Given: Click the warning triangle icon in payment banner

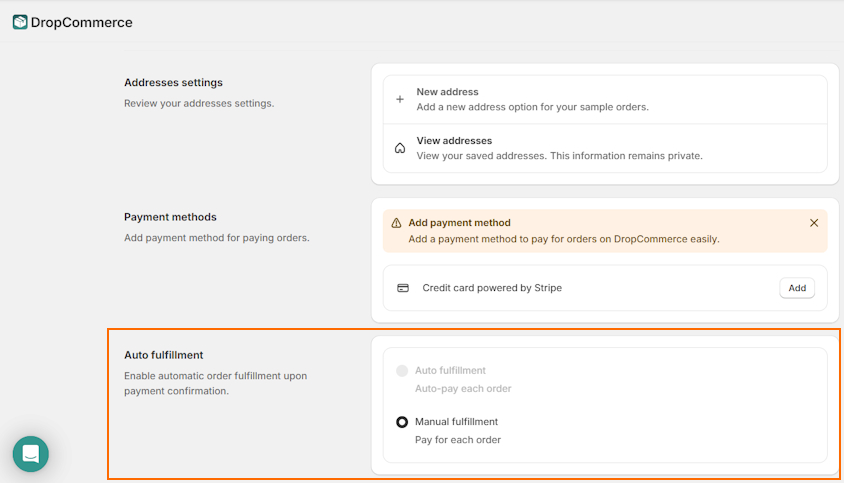Looking at the screenshot, I should point(396,223).
